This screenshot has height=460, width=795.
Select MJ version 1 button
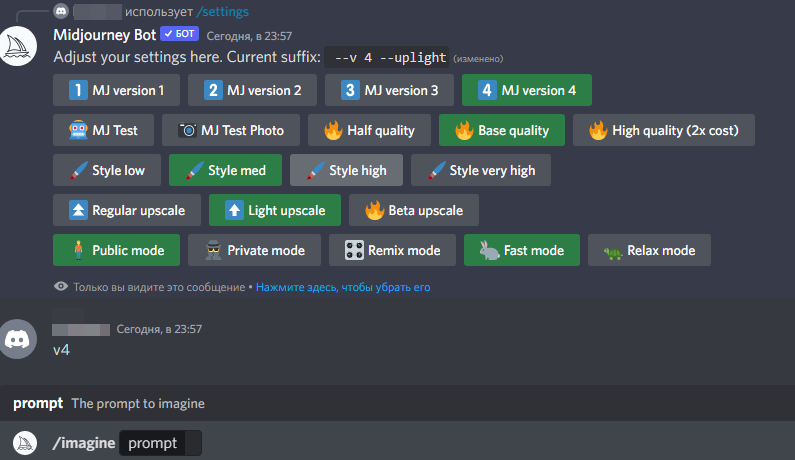116,90
